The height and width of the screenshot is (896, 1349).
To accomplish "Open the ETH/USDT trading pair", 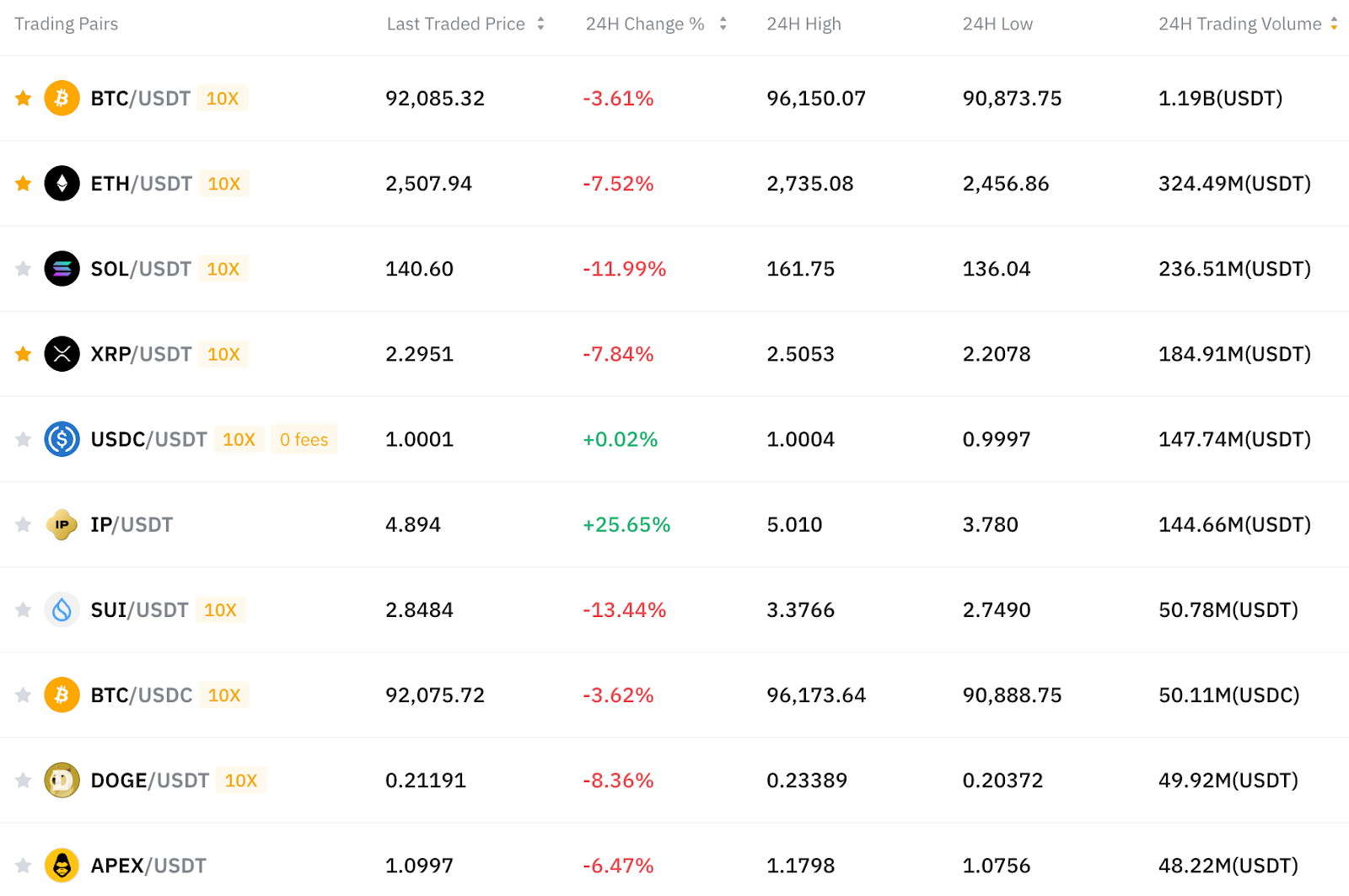I will tap(141, 184).
